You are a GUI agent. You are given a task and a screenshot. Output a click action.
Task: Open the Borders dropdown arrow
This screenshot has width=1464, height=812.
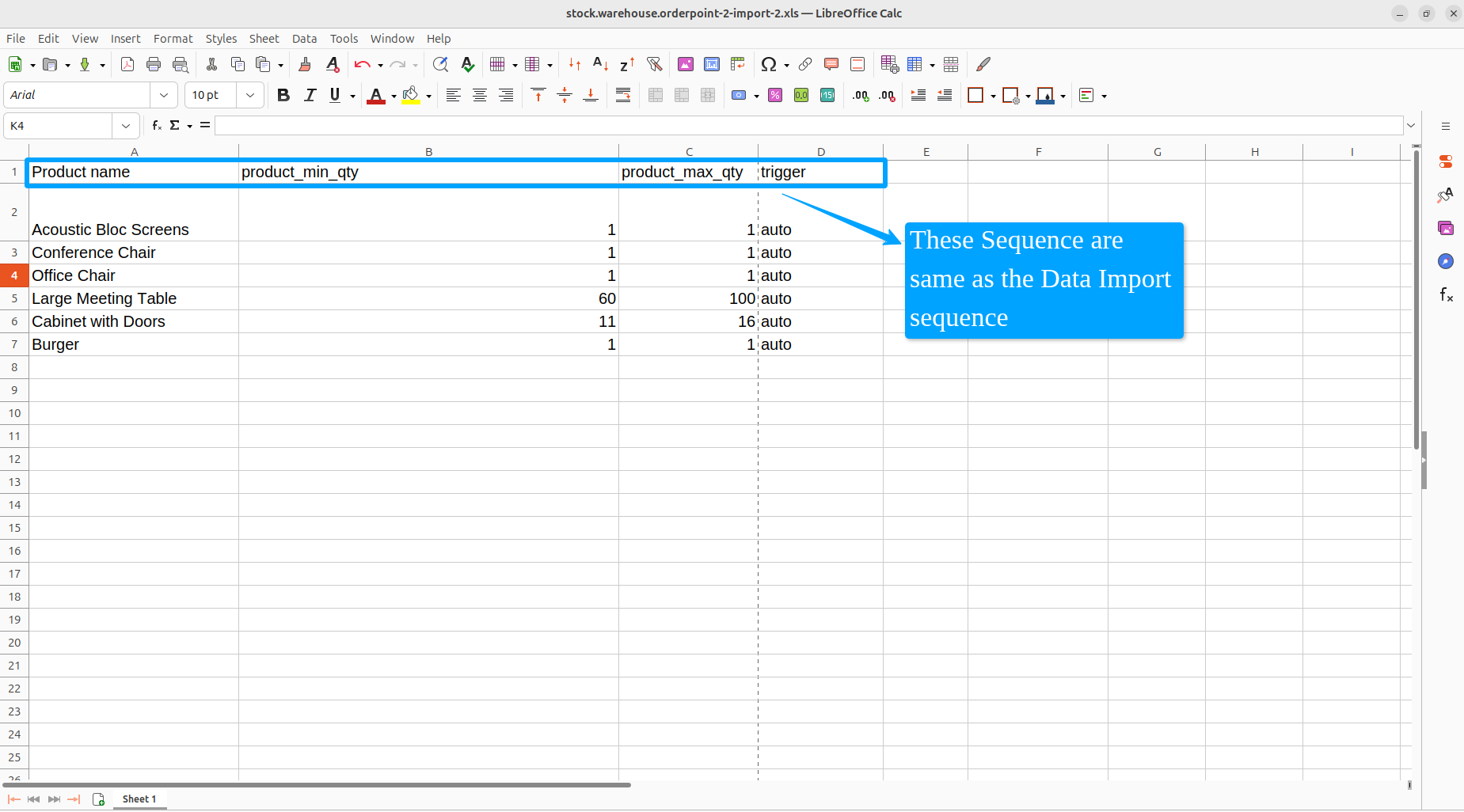[993, 97]
